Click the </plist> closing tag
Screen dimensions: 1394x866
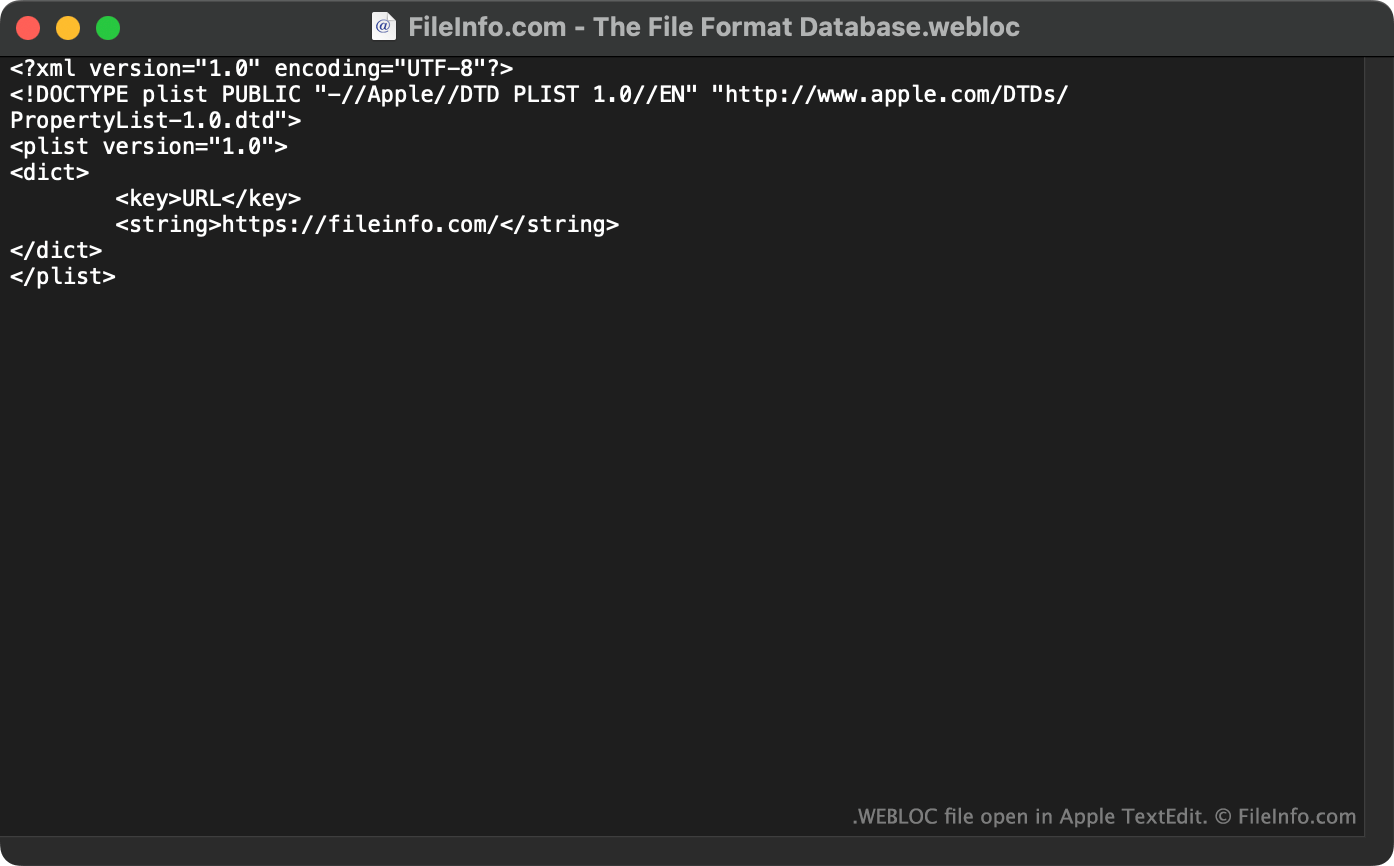(x=62, y=276)
